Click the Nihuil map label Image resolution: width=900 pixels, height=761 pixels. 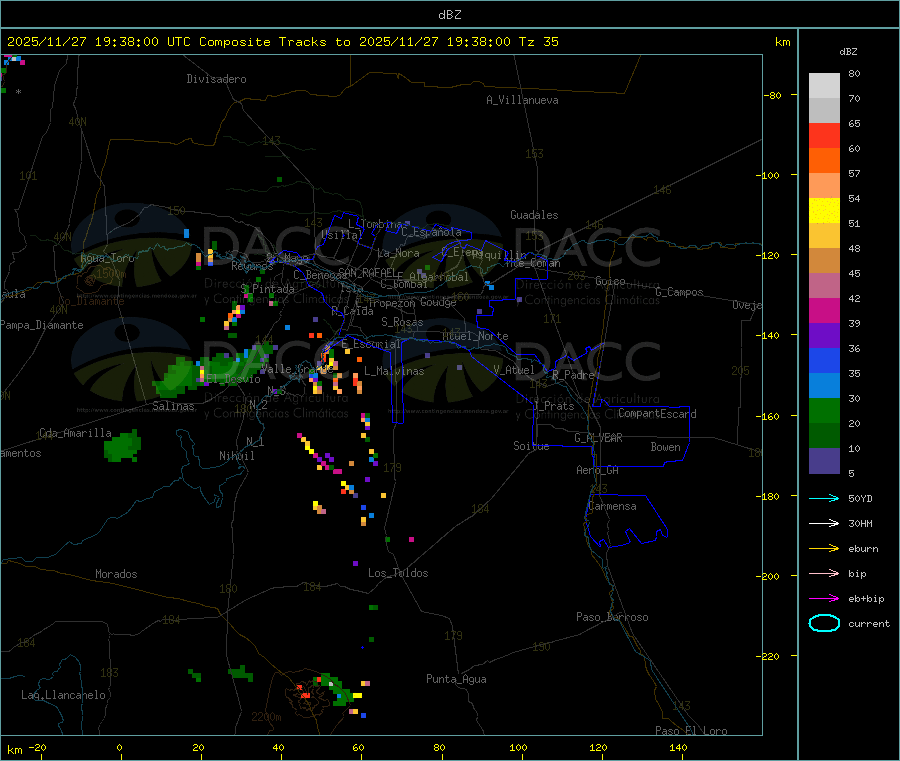click(x=236, y=456)
